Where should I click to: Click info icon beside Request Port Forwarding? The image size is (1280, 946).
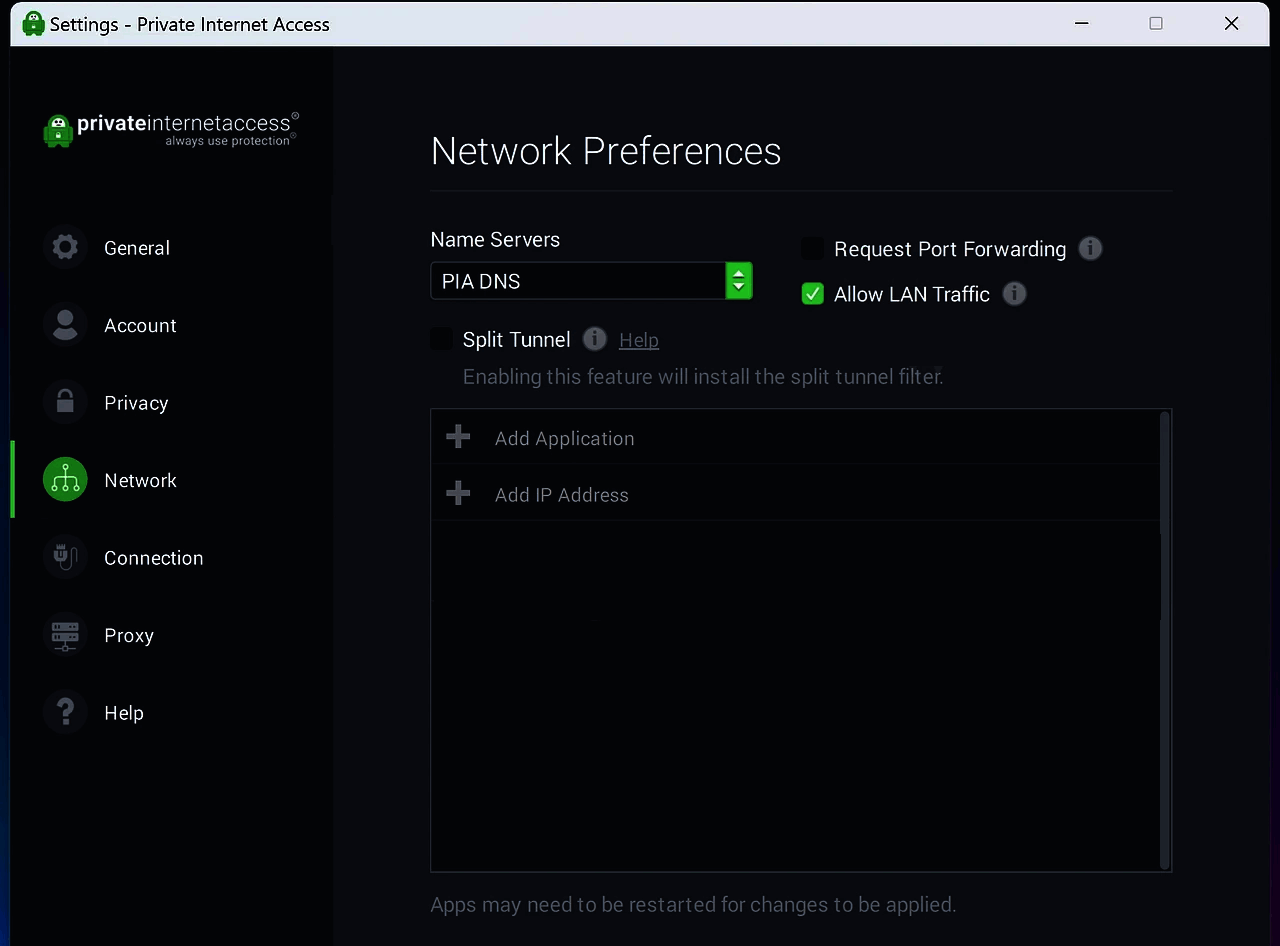[1090, 249]
